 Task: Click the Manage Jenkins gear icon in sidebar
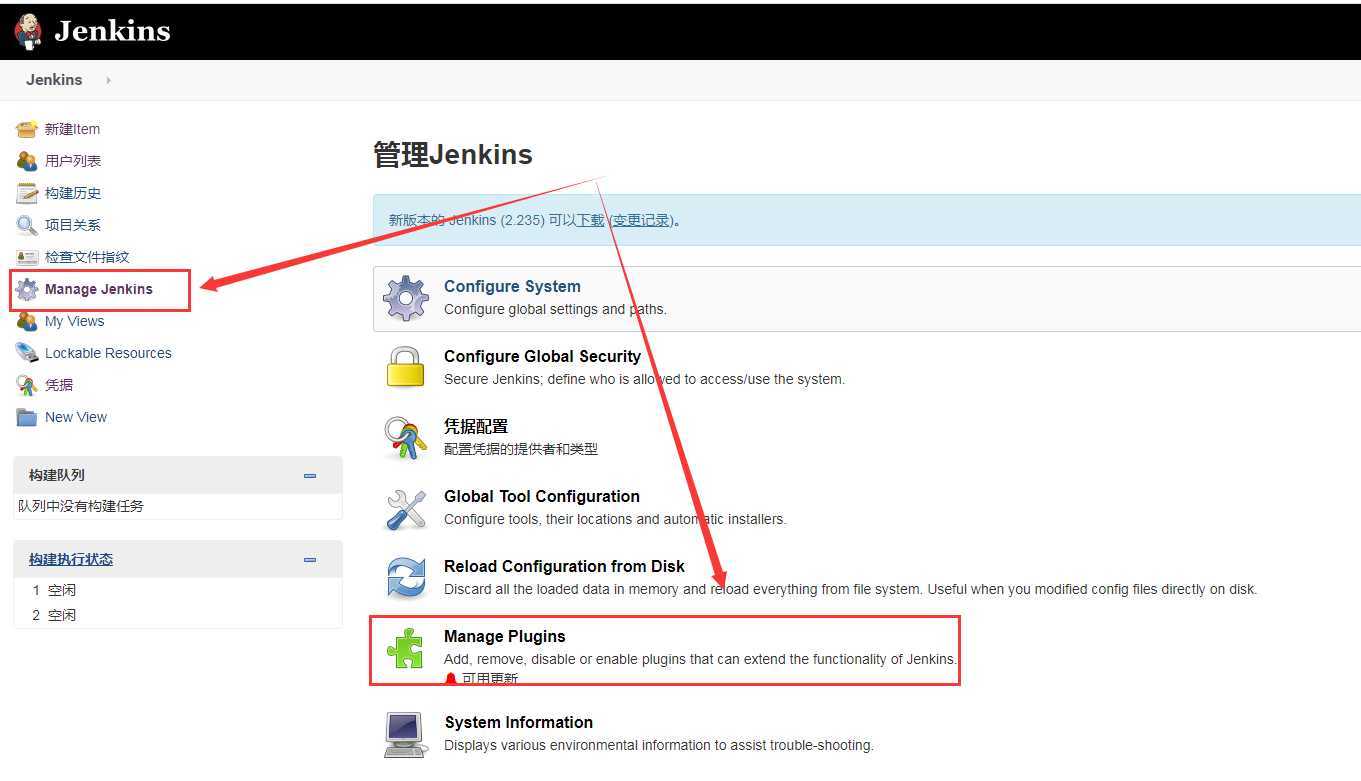27,289
